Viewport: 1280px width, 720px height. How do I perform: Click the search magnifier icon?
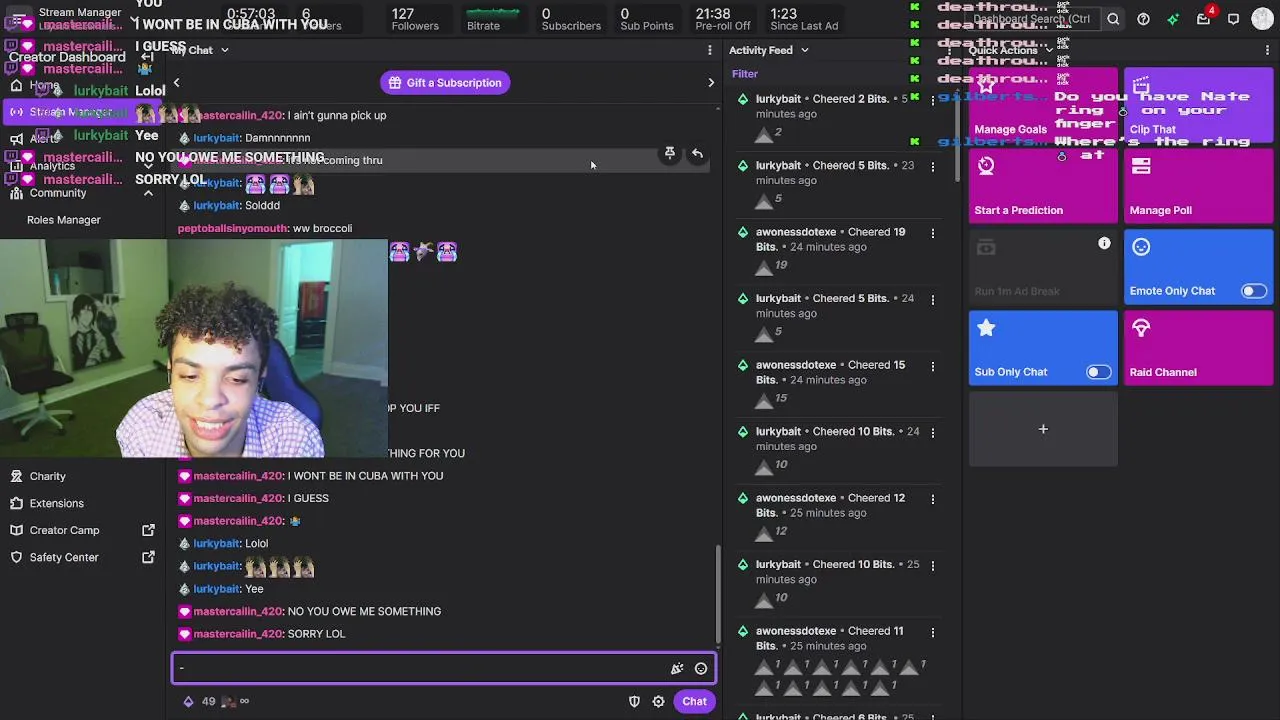point(1112,19)
